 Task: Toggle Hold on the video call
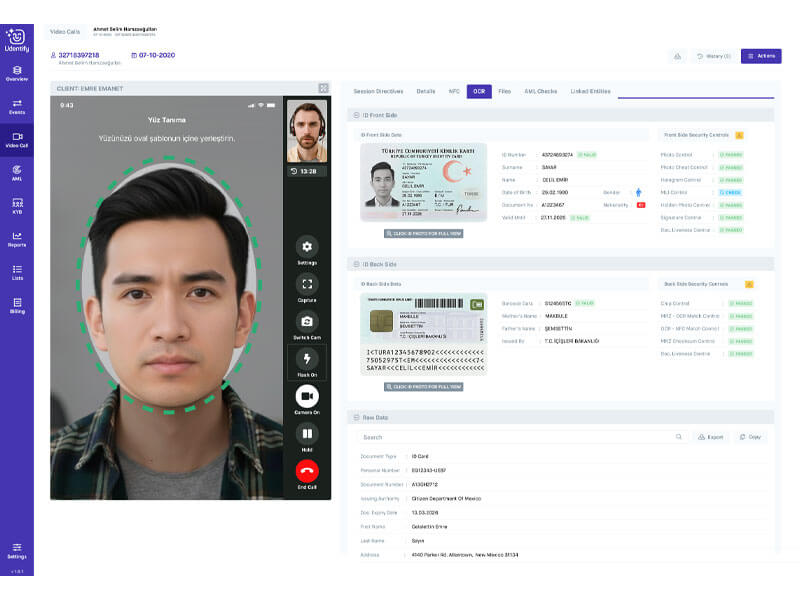pyautogui.click(x=307, y=435)
